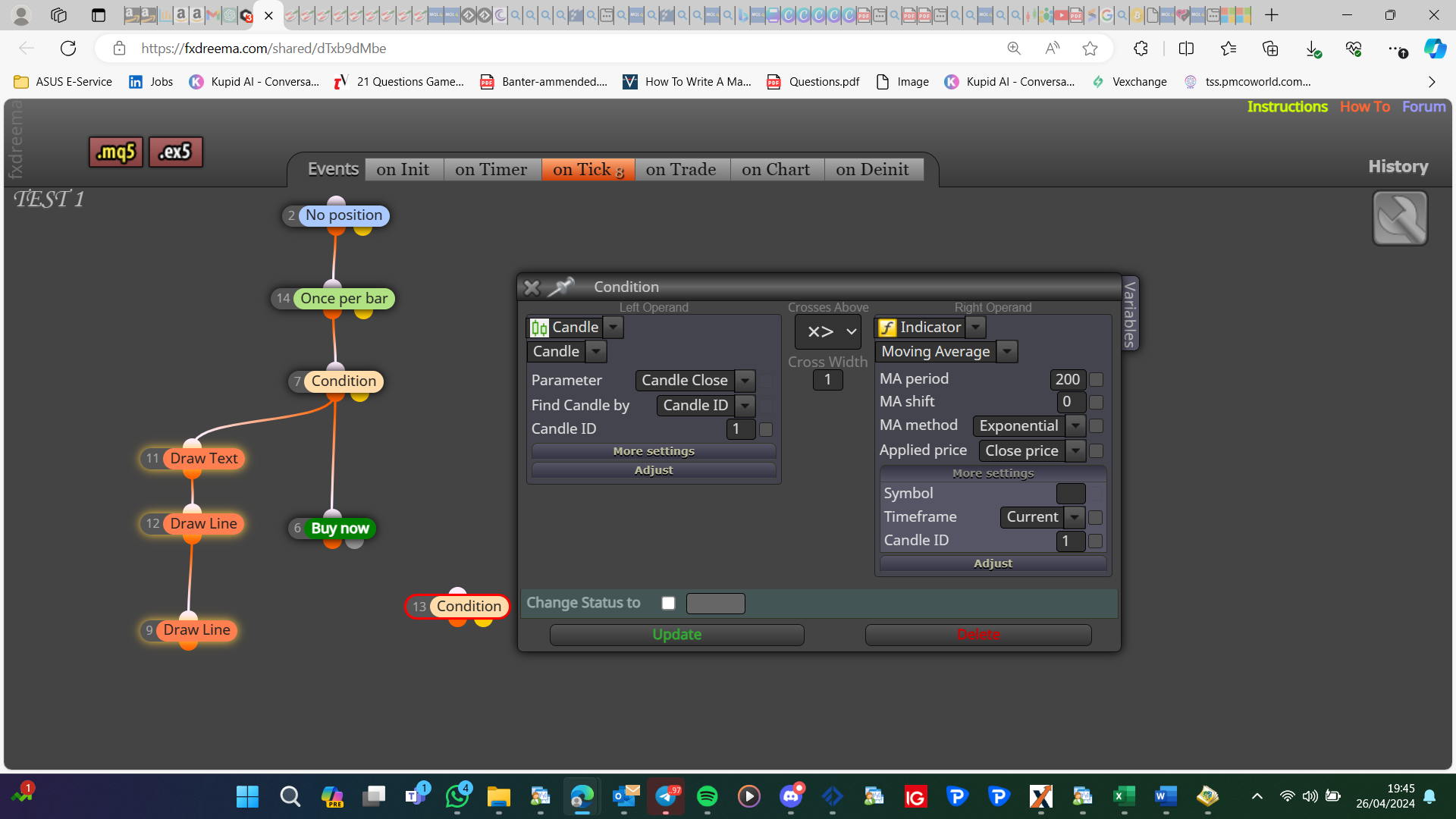The height and width of the screenshot is (819, 1456).
Task: Tick the checkbox beside MA period
Action: tap(1096, 379)
